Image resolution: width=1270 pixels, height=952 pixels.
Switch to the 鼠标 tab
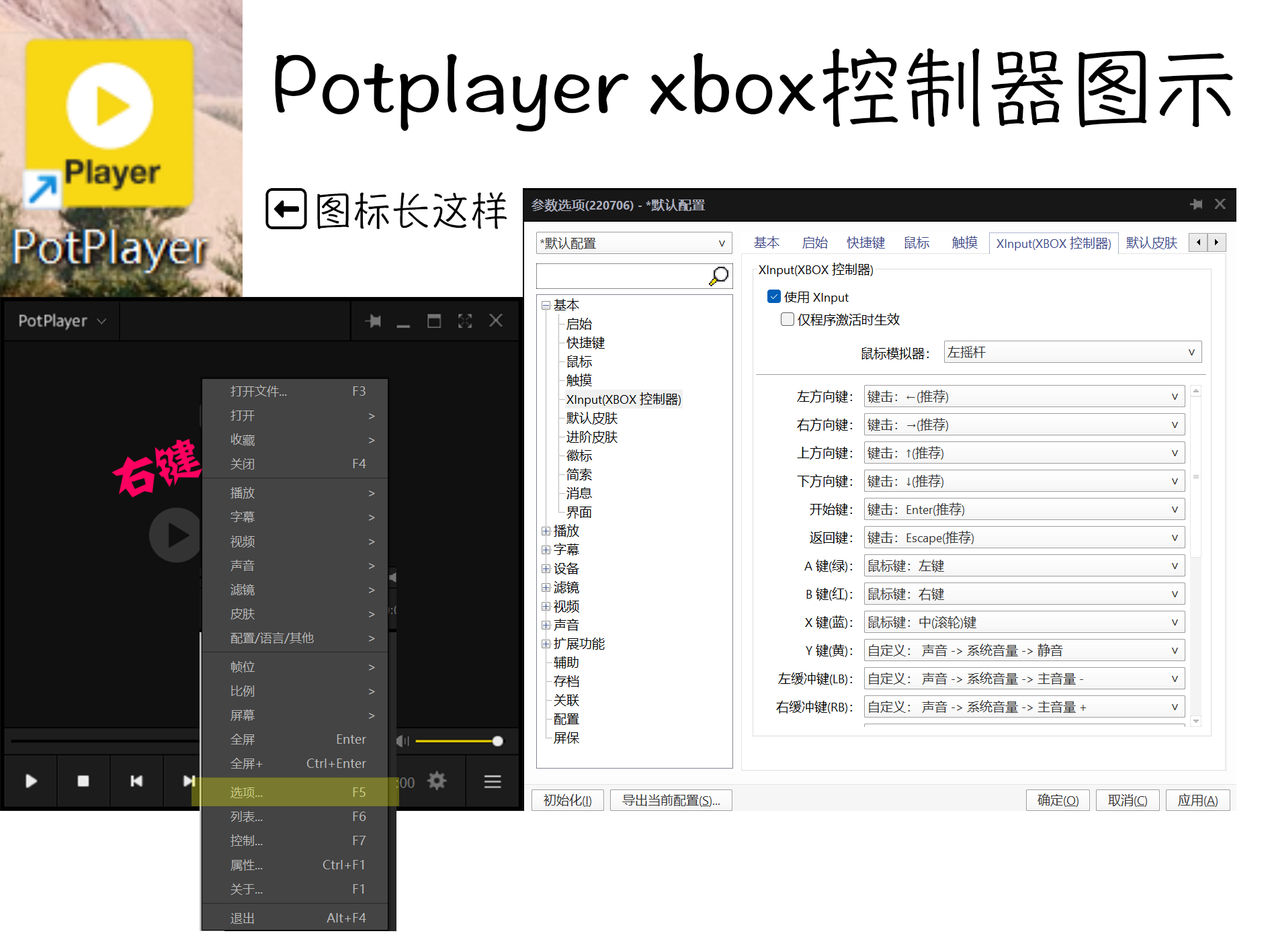coord(917,243)
